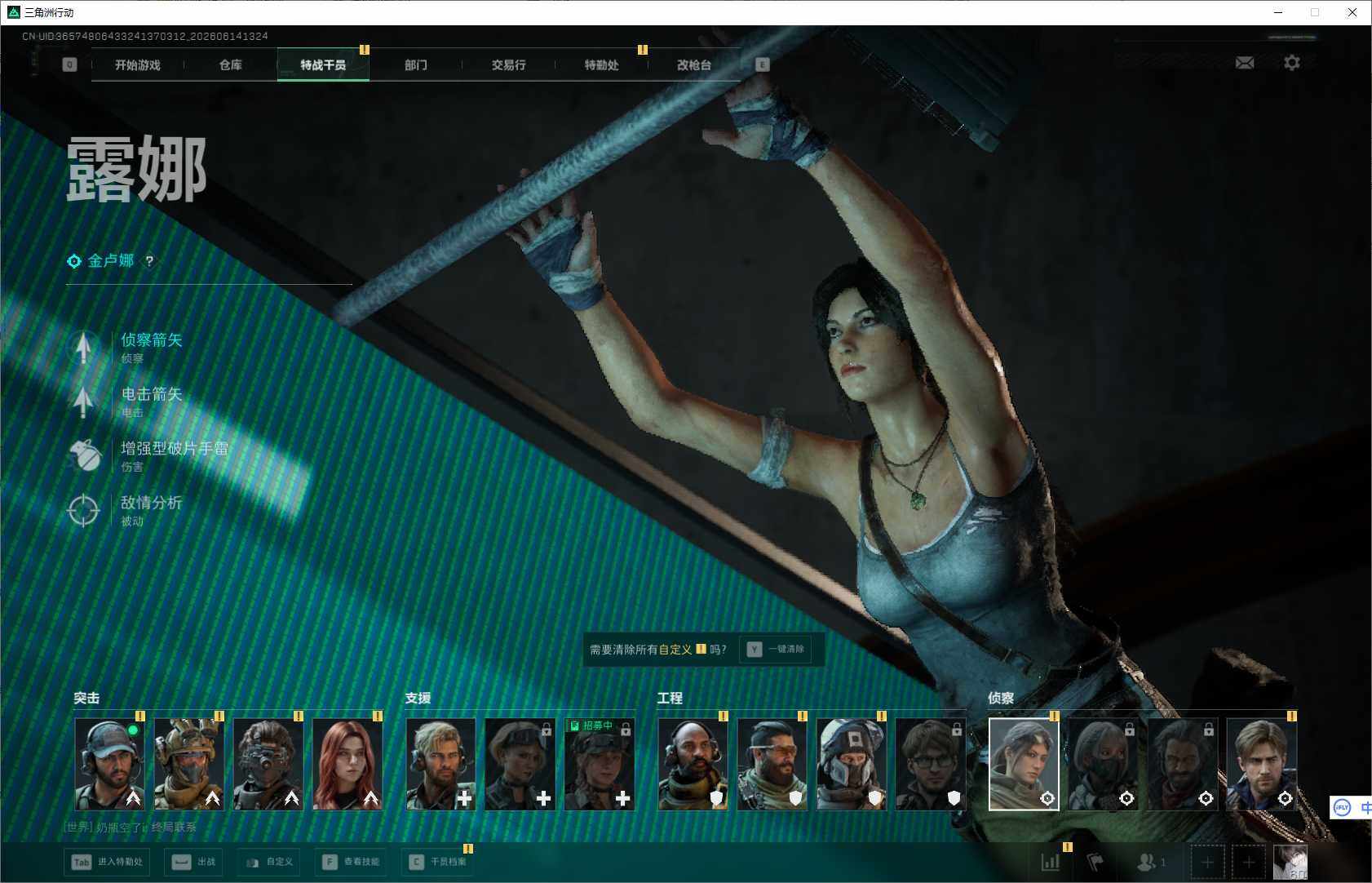Click the recon class icon beside 金卢娜
The height and width of the screenshot is (883, 1372).
(x=74, y=261)
